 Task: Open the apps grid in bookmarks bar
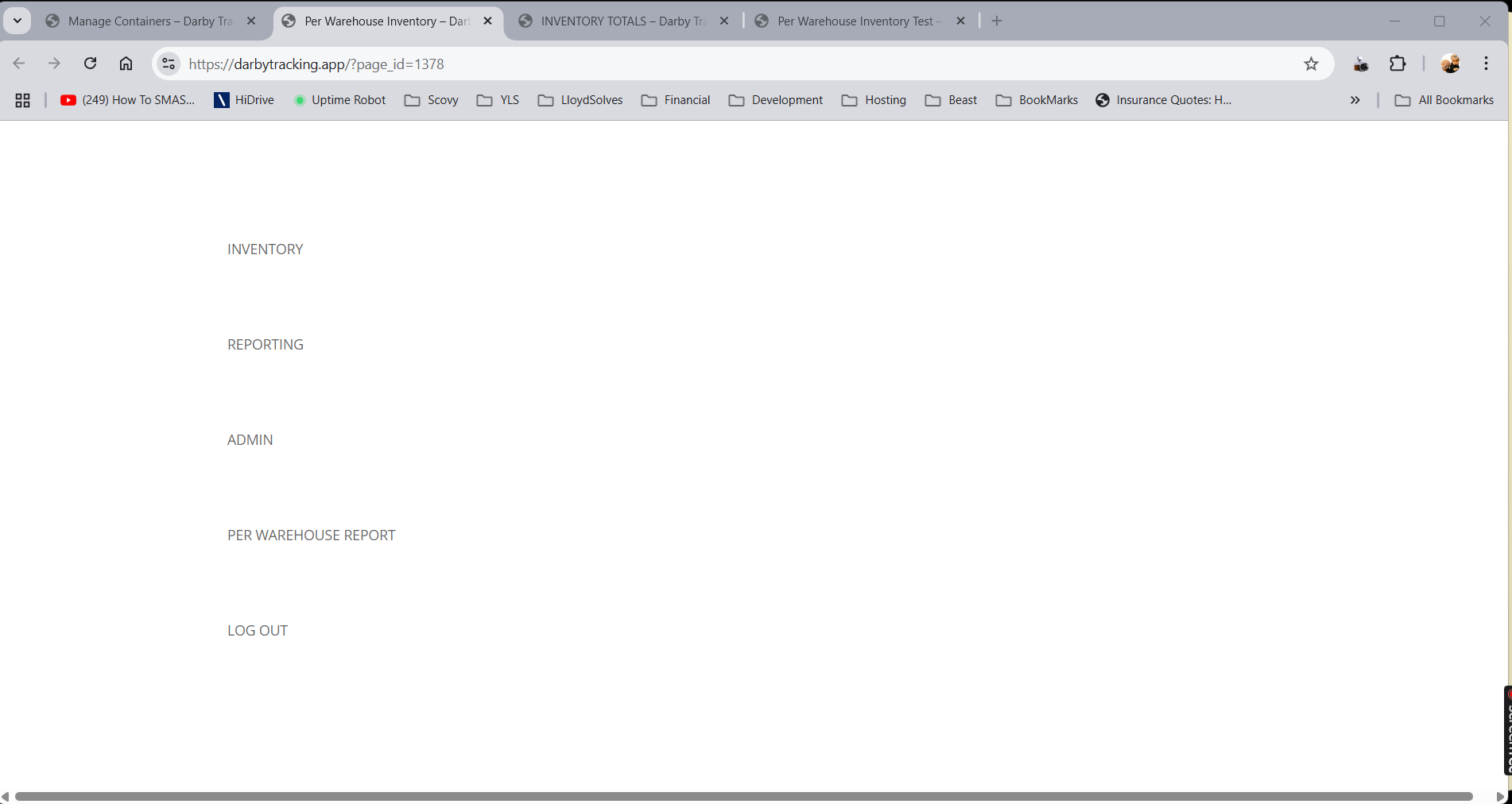coord(22,100)
